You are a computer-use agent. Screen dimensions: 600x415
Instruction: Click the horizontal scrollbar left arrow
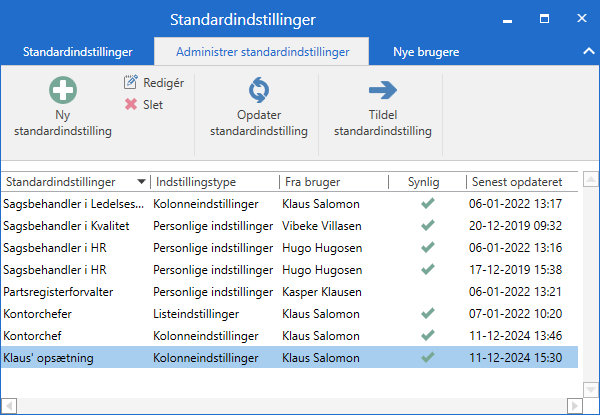point(9,406)
